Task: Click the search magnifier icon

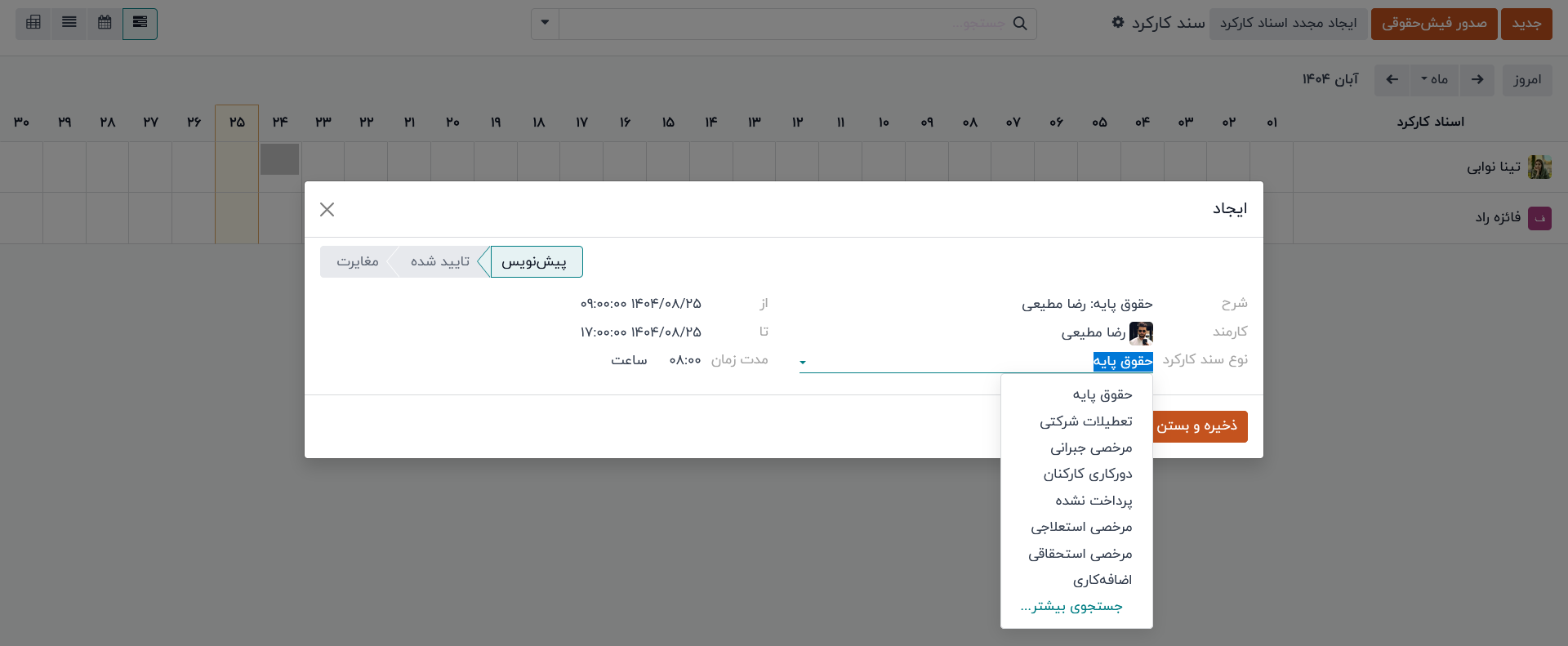Action: click(1020, 24)
